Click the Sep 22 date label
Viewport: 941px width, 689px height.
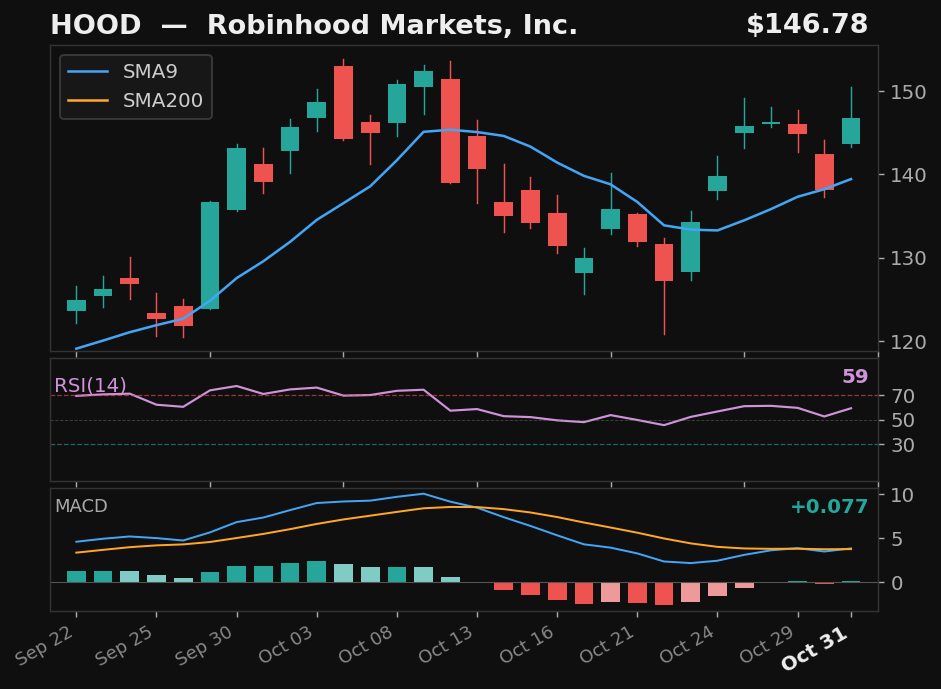click(x=45, y=645)
